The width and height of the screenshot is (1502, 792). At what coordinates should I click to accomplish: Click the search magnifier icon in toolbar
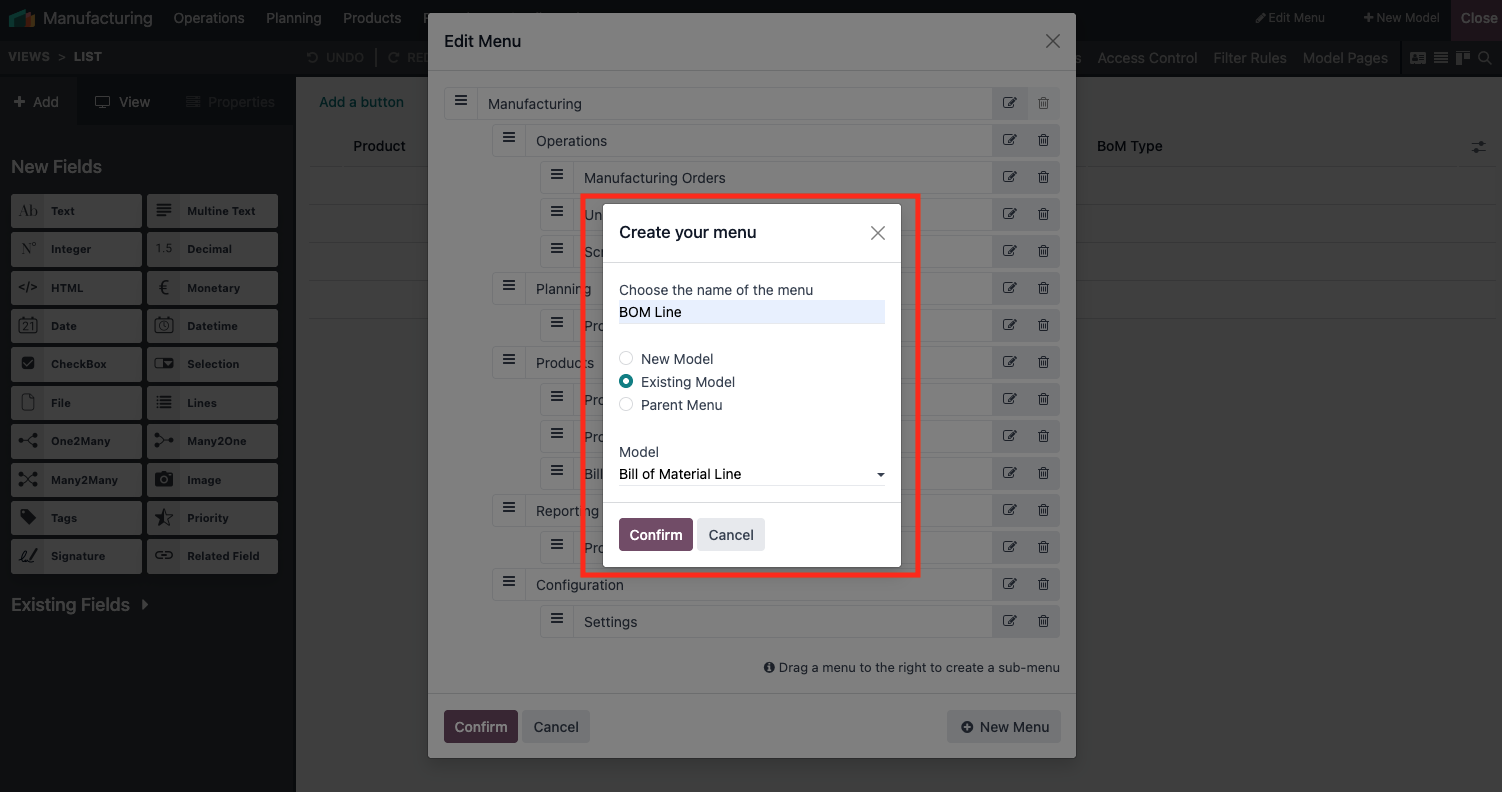coord(1485,58)
